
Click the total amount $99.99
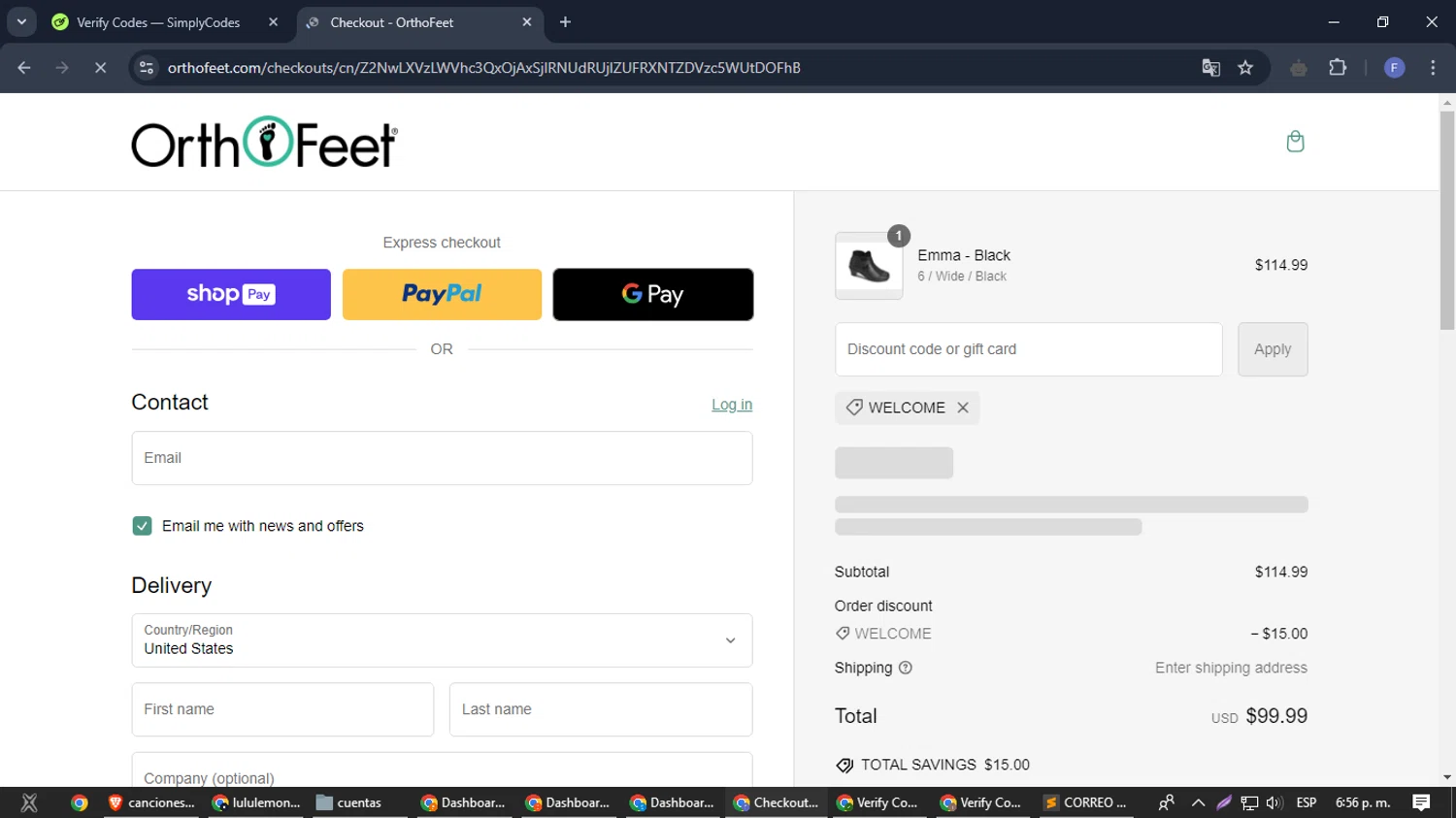tap(1276, 716)
